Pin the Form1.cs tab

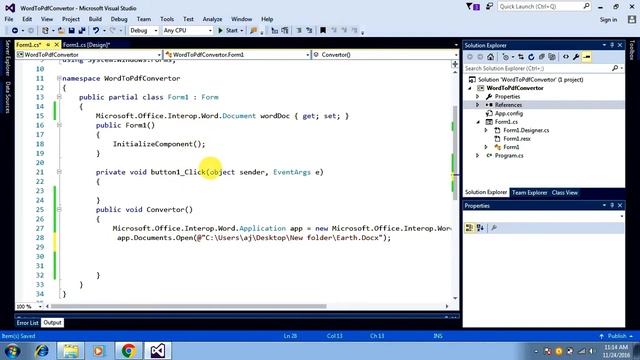click(48, 44)
